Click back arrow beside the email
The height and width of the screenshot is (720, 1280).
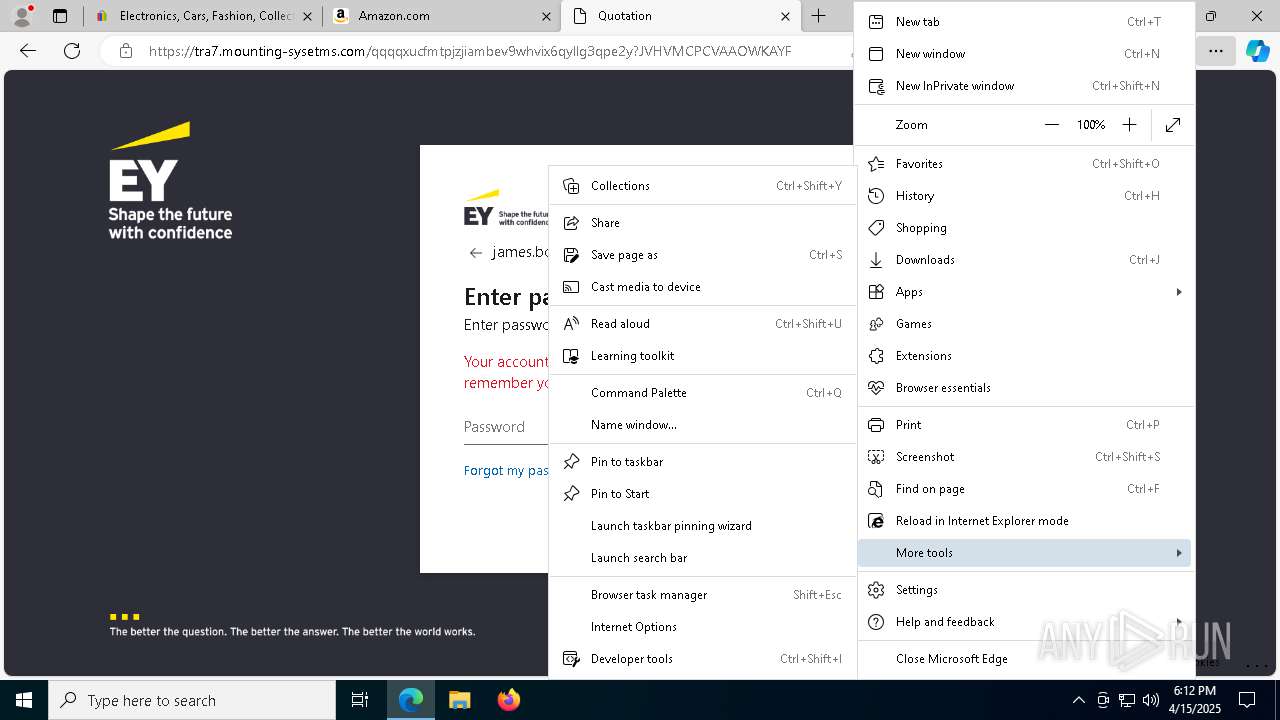click(x=476, y=252)
